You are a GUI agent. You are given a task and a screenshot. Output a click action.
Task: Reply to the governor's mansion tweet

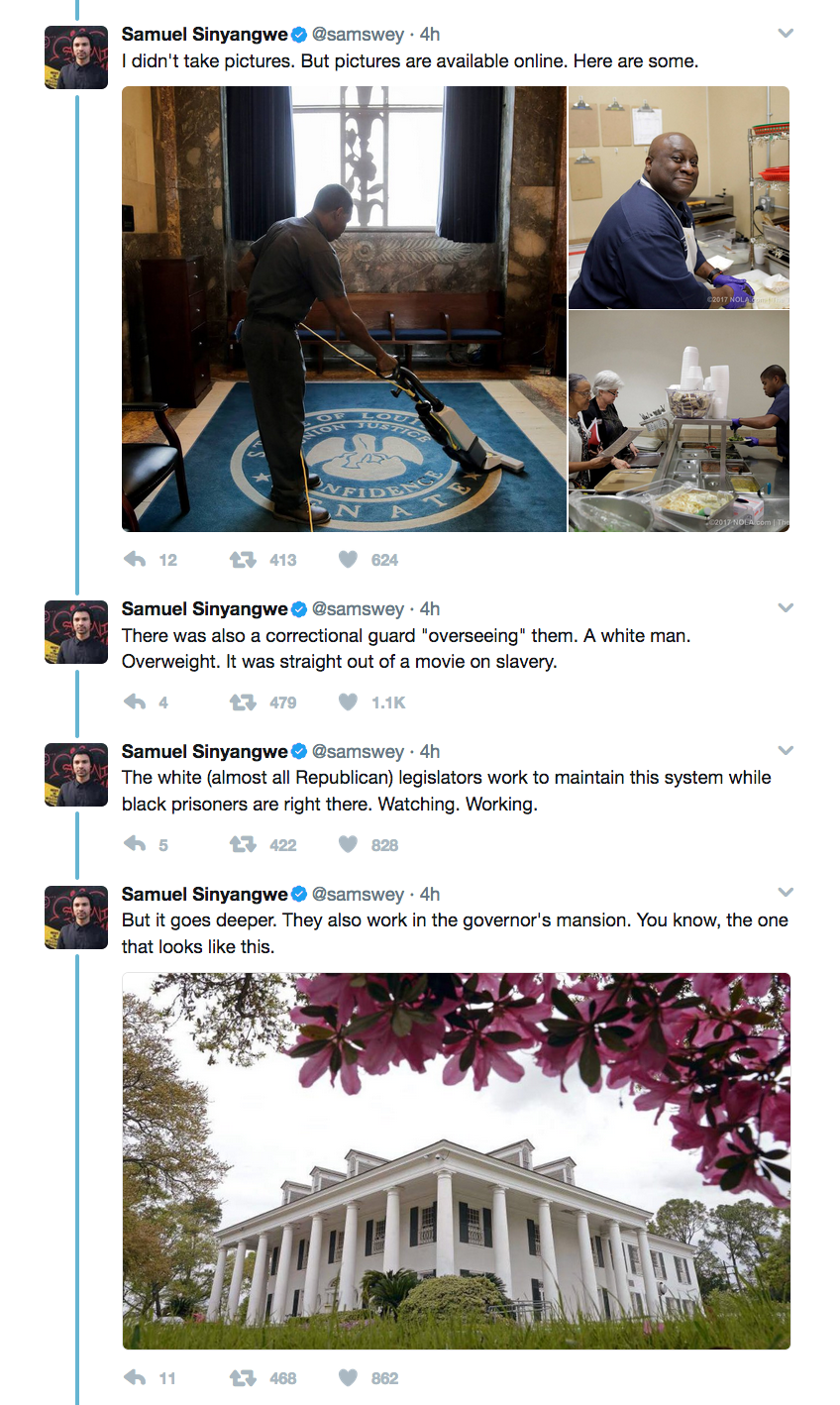[135, 1378]
